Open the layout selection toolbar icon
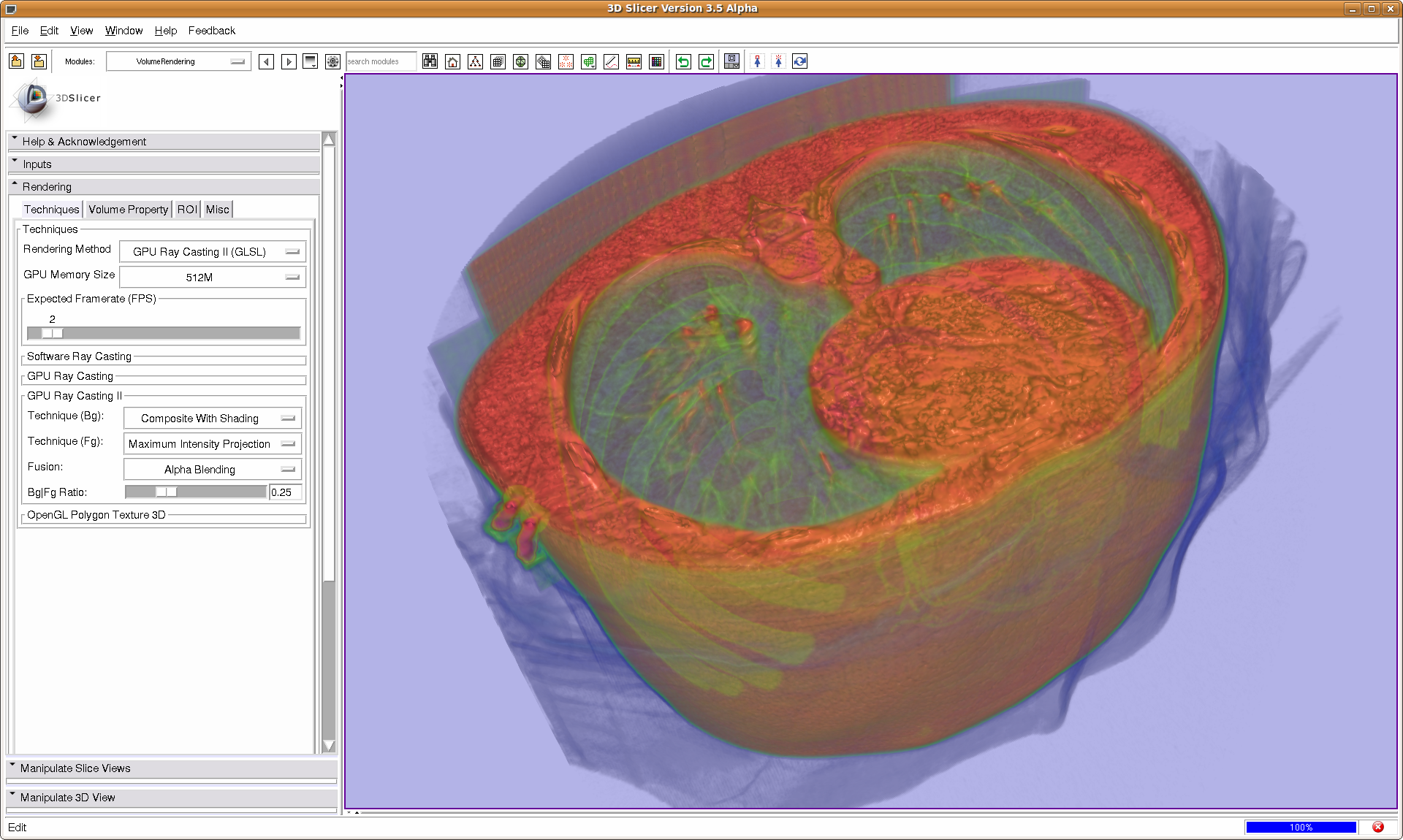 (x=731, y=61)
